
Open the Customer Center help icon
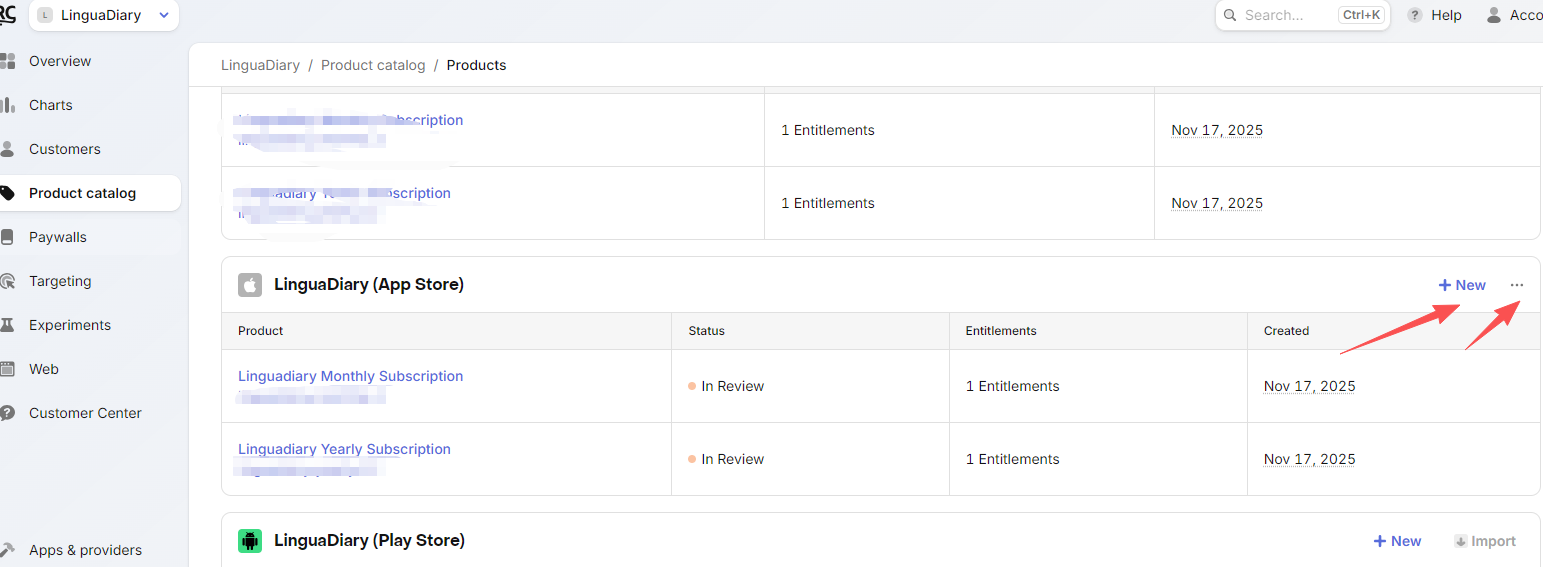click(x=8, y=413)
